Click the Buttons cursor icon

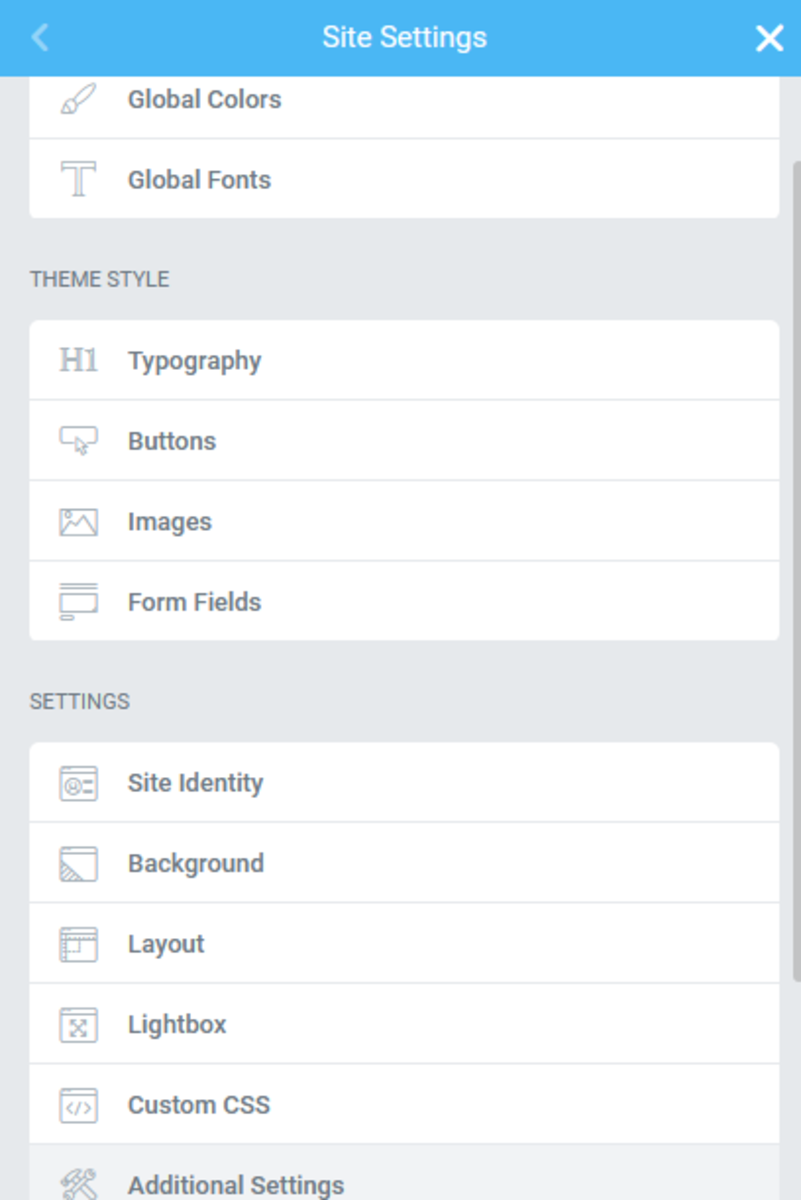click(x=78, y=441)
